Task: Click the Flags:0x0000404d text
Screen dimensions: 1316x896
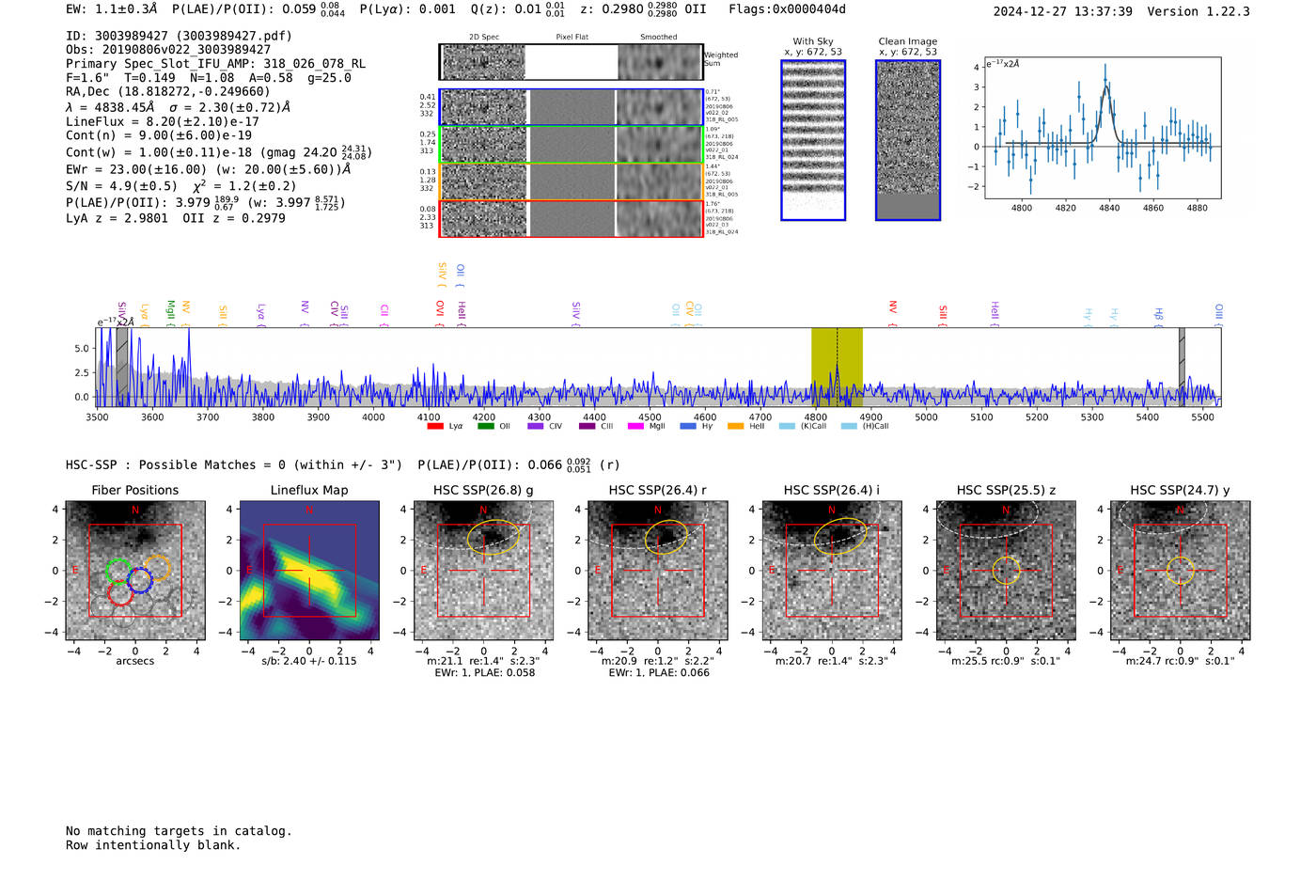Action: pyautogui.click(x=787, y=9)
